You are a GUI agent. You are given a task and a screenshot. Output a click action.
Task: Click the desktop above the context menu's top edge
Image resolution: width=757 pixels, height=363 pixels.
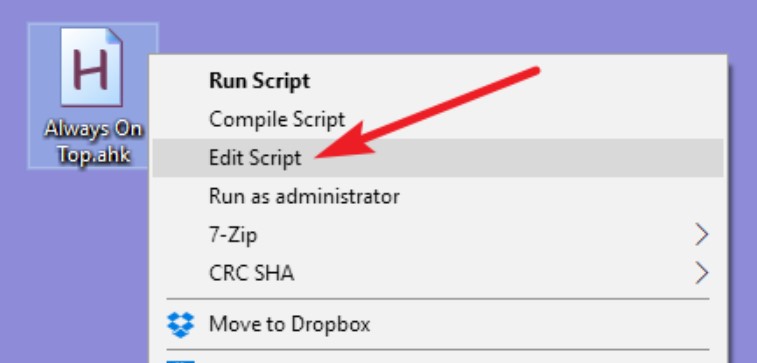click(435, 27)
